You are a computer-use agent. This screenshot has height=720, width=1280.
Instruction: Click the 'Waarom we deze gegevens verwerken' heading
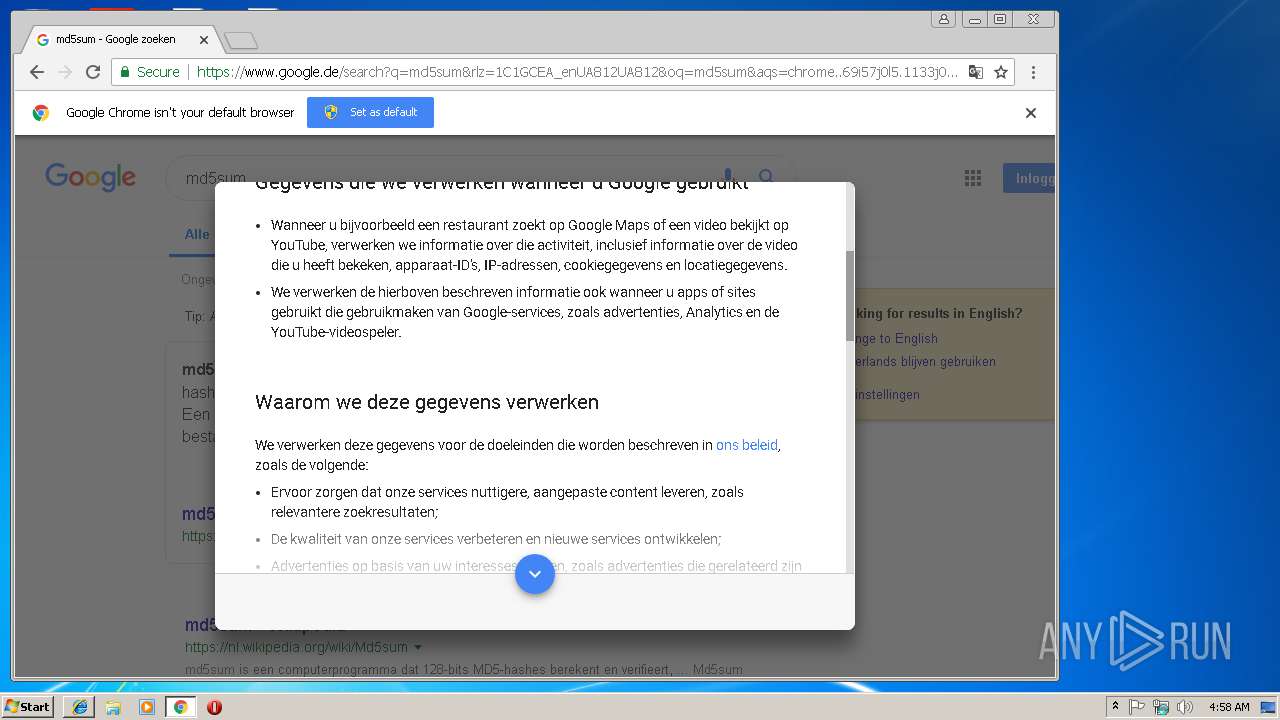click(x=427, y=402)
